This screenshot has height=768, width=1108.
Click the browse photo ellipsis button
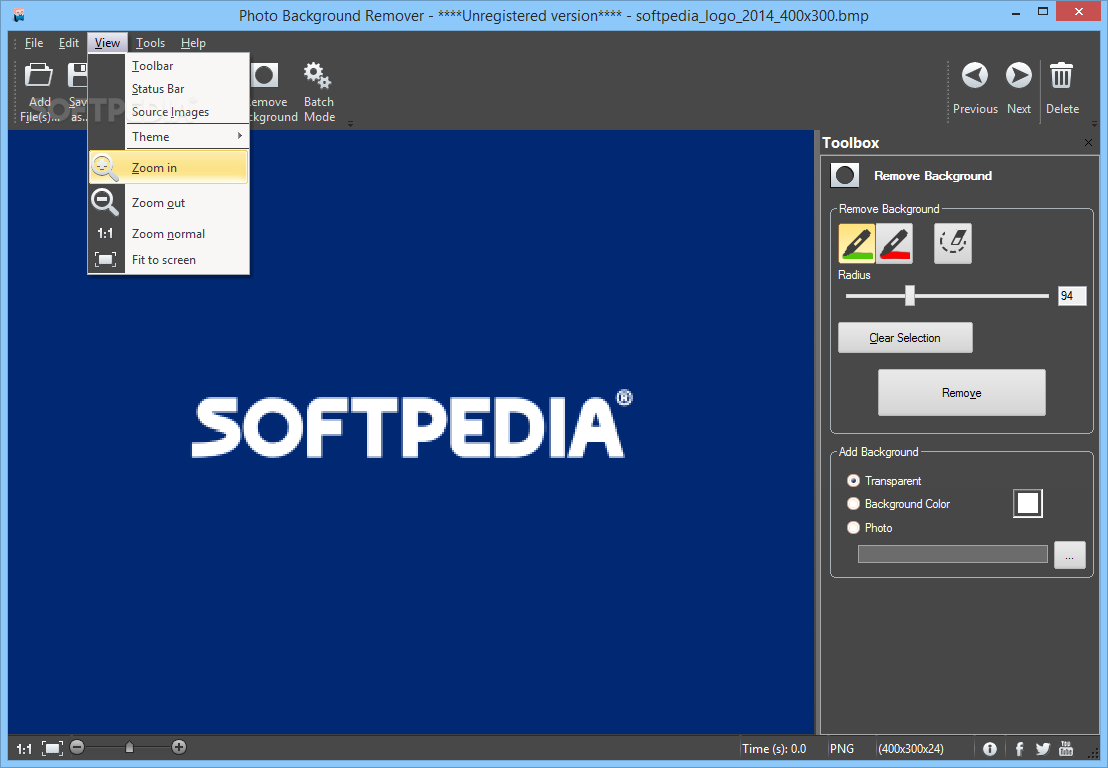[1070, 555]
